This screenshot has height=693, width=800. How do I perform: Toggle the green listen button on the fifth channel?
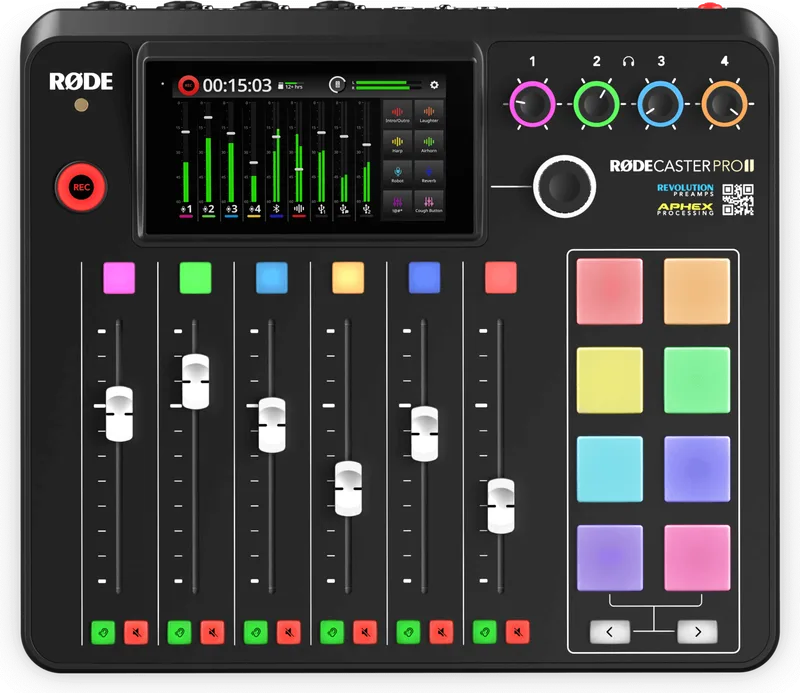[408, 633]
